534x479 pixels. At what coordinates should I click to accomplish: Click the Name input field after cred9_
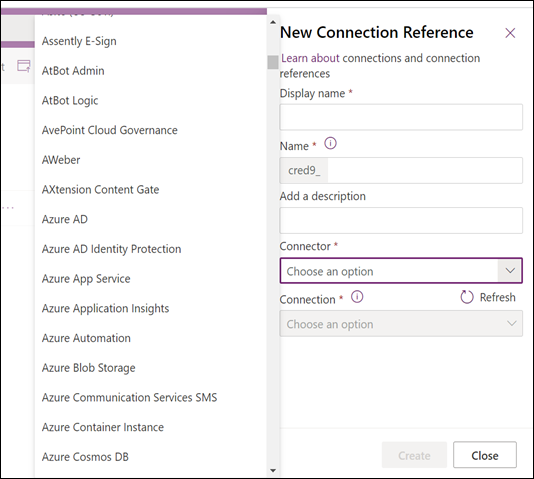pyautogui.click(x=424, y=170)
